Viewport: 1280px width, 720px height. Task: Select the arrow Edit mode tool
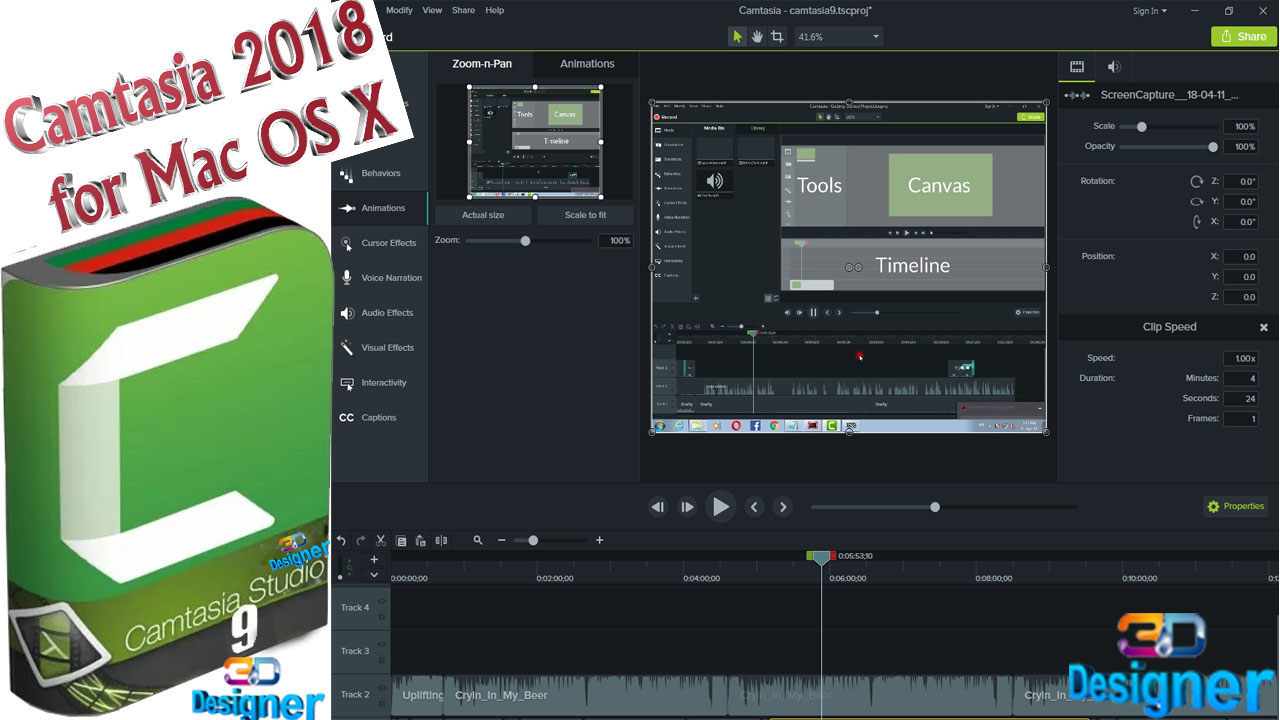(737, 36)
